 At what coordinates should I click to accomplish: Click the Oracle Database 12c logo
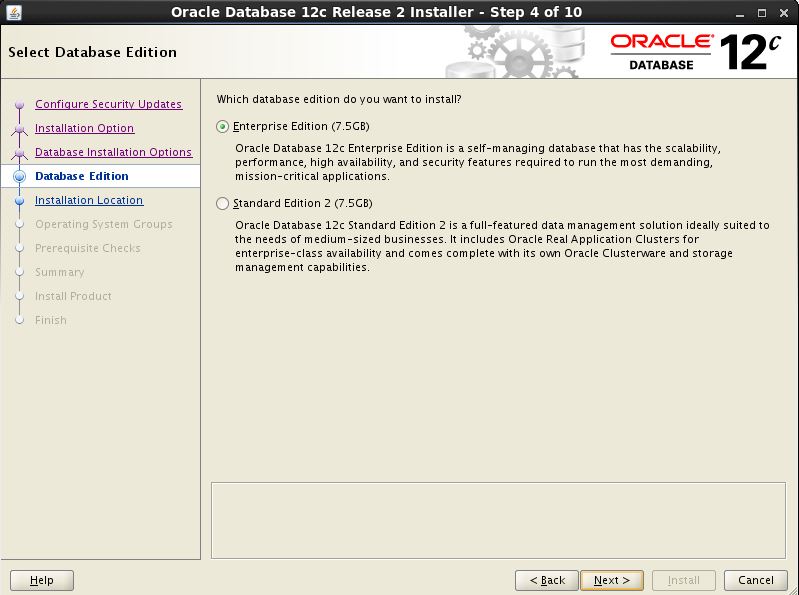(696, 52)
